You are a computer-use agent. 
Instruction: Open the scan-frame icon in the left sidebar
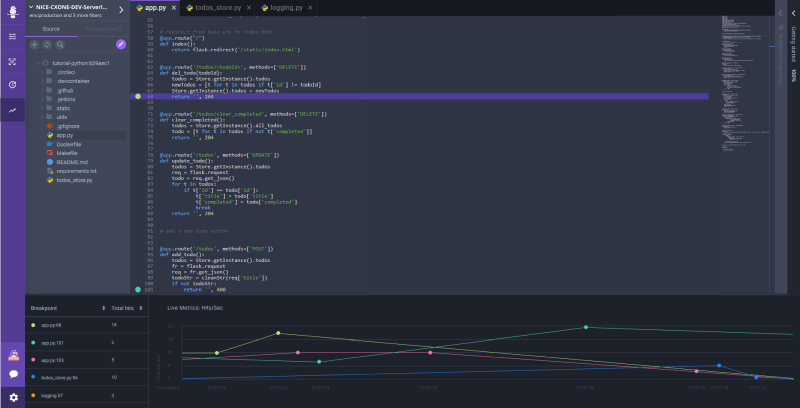pyautogui.click(x=12, y=61)
